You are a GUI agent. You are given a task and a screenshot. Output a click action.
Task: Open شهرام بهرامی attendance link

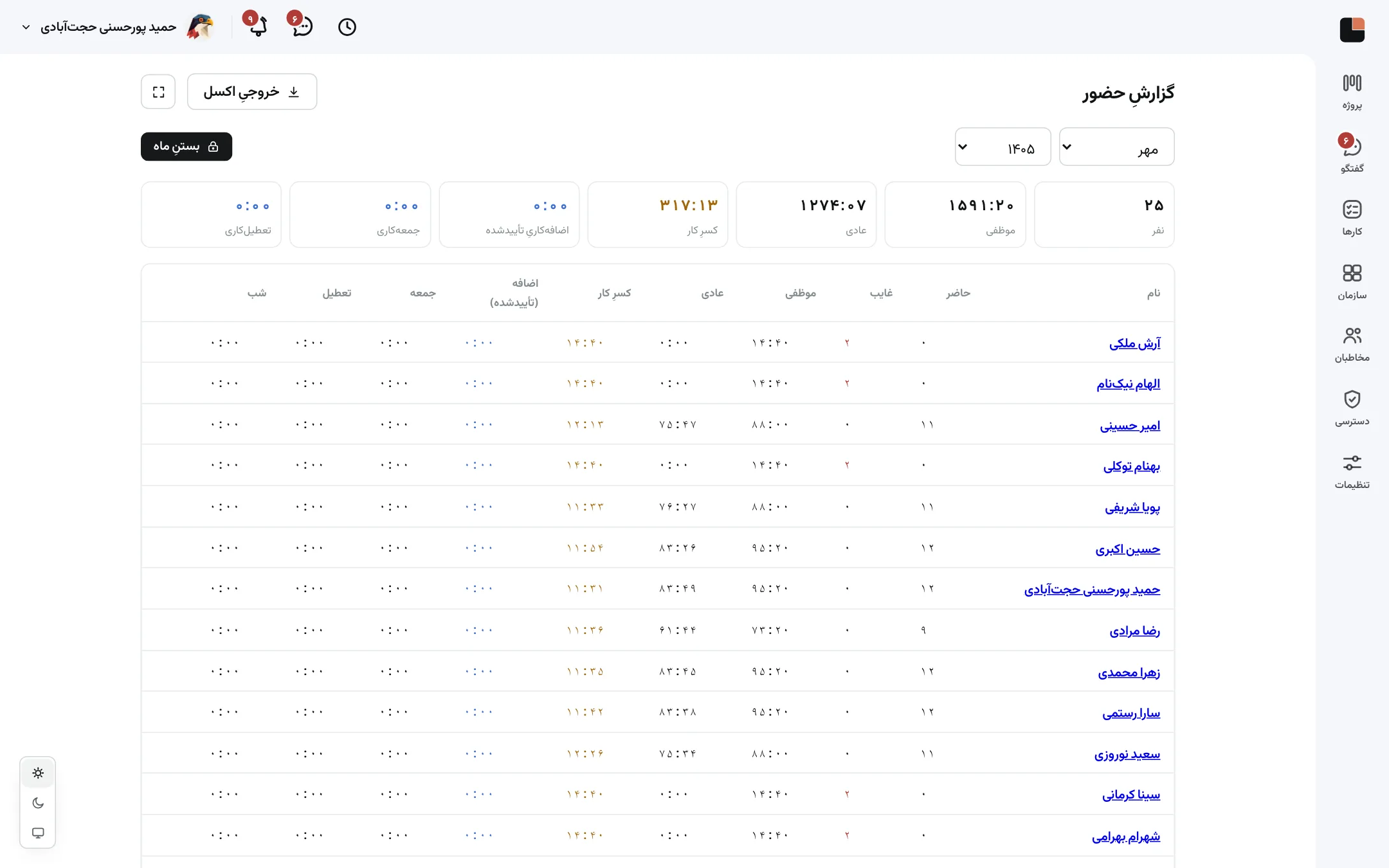(x=1126, y=836)
